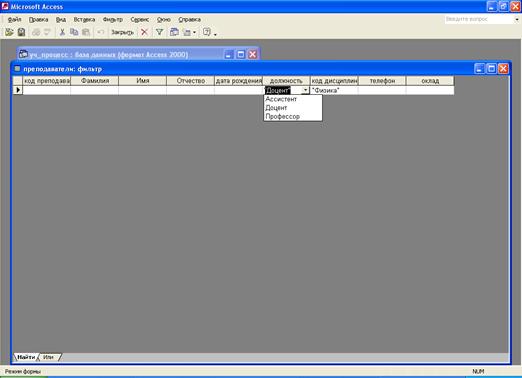Click the Save as Query disk icon
Screen dimensions: 522x378
21,32
